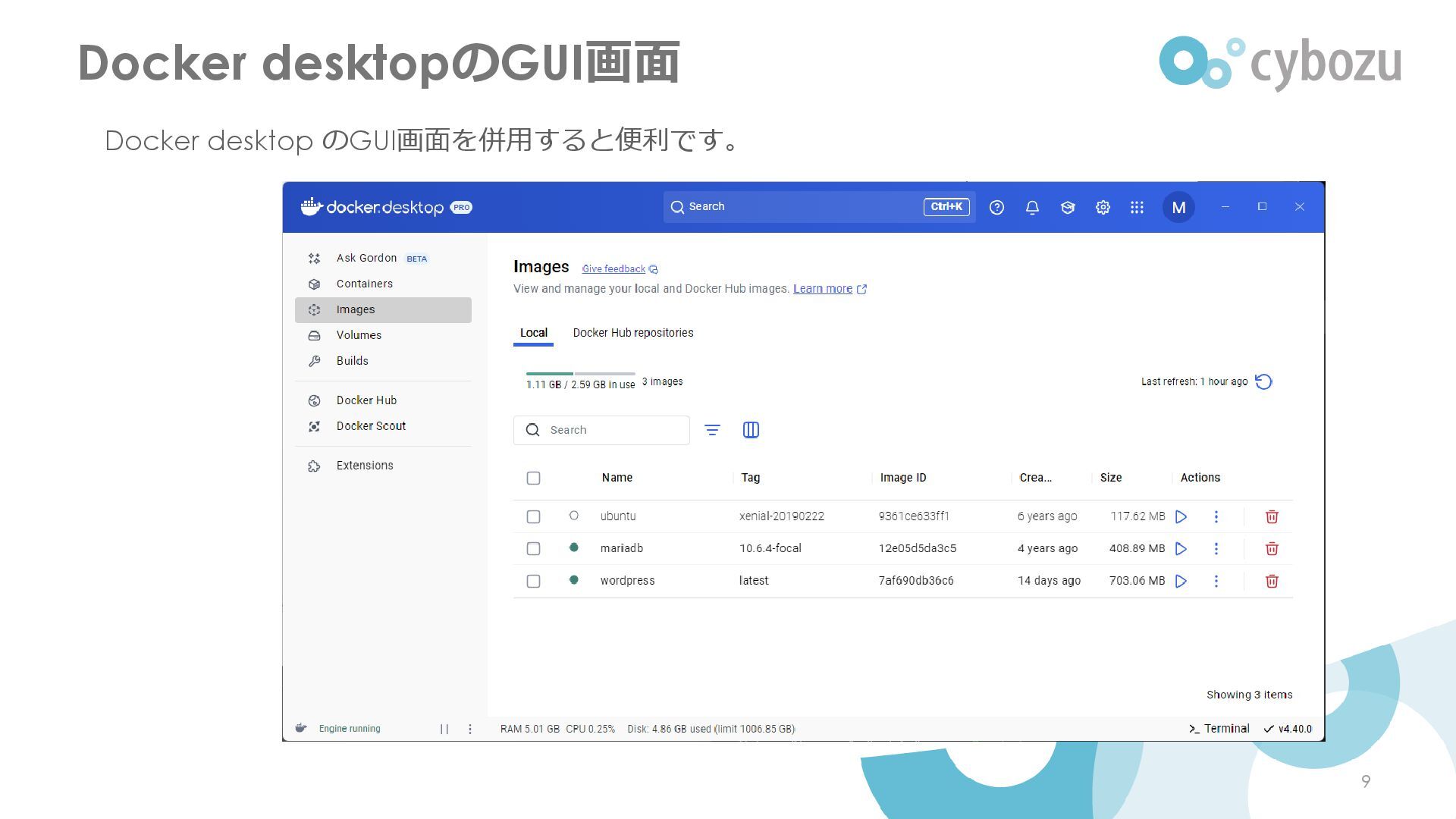The image size is (1456, 819).
Task: Go to Volumes in the sidebar
Action: coord(383,335)
